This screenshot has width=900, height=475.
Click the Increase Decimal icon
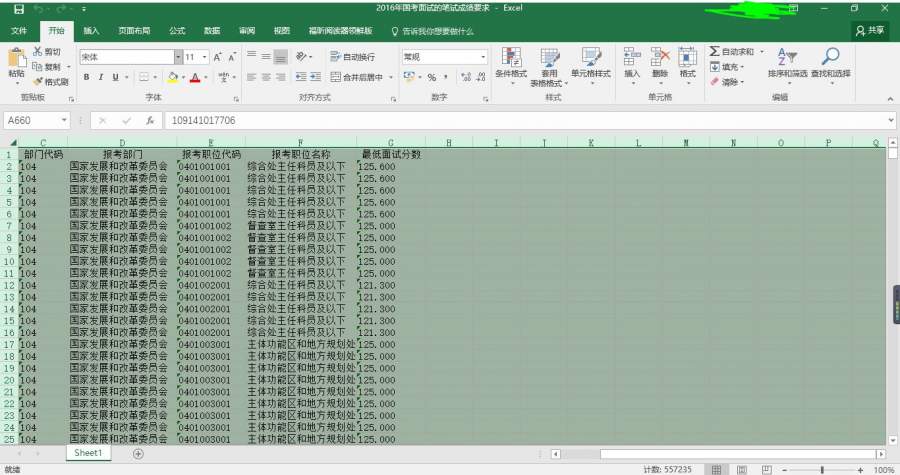[465, 77]
